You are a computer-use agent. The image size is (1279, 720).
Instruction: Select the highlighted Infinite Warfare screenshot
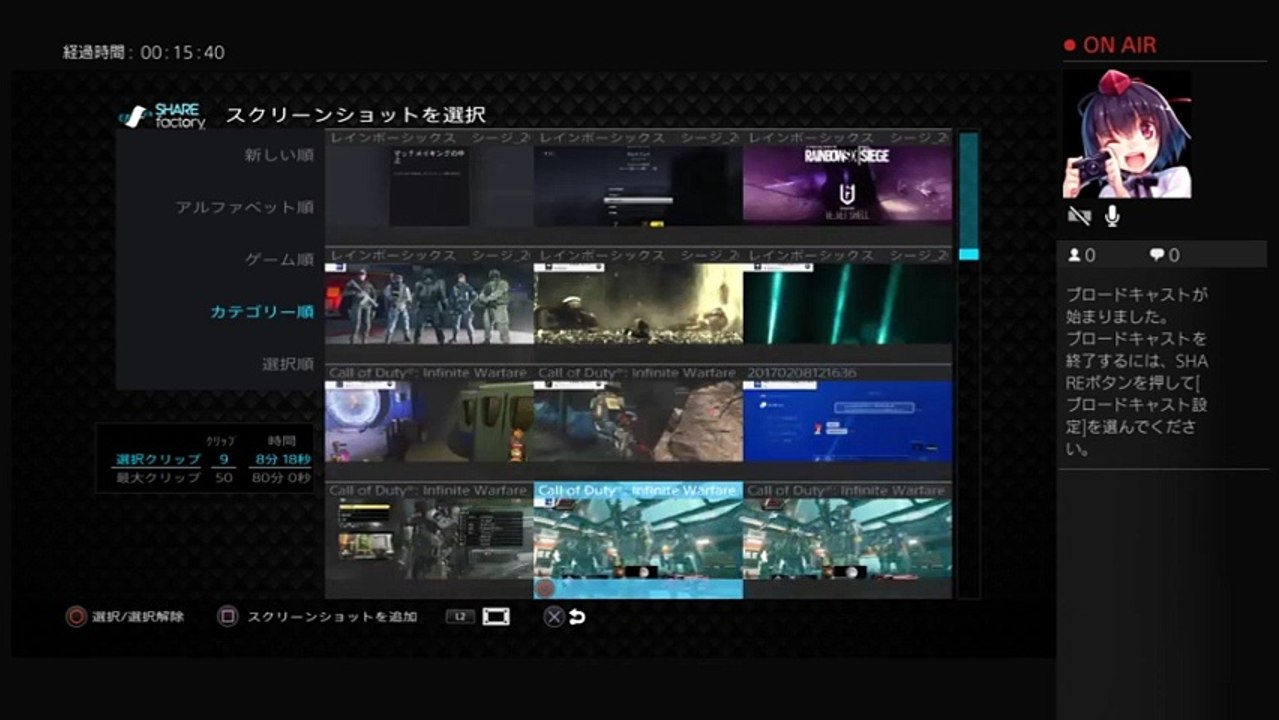coord(638,540)
